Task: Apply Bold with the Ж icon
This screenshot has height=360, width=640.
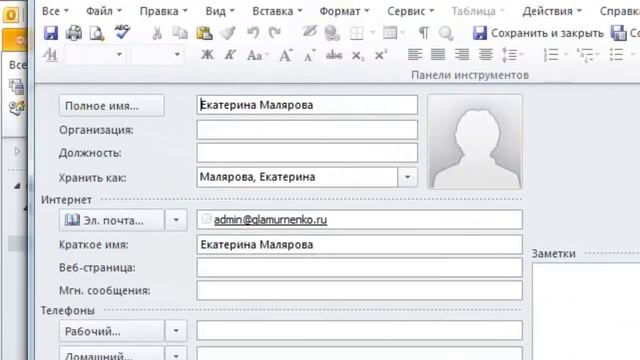Action: point(207,55)
